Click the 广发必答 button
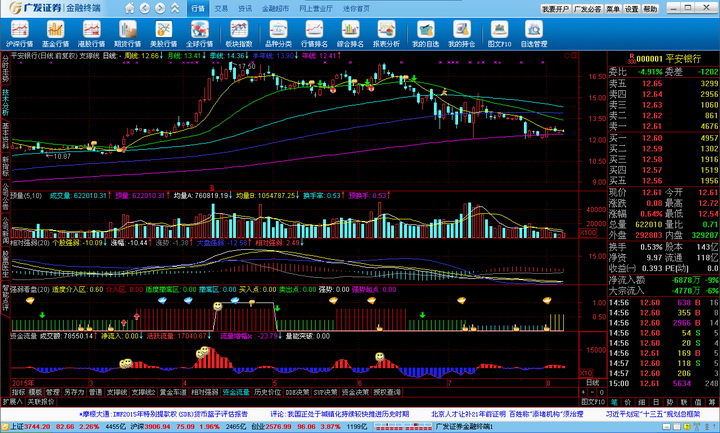720x433 pixels. click(588, 9)
